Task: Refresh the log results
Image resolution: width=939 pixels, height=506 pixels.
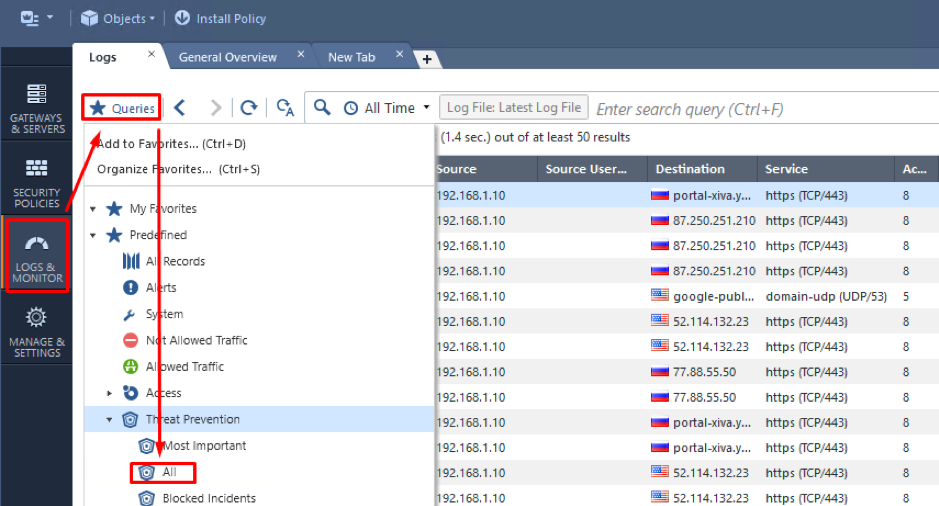Action: 249,108
